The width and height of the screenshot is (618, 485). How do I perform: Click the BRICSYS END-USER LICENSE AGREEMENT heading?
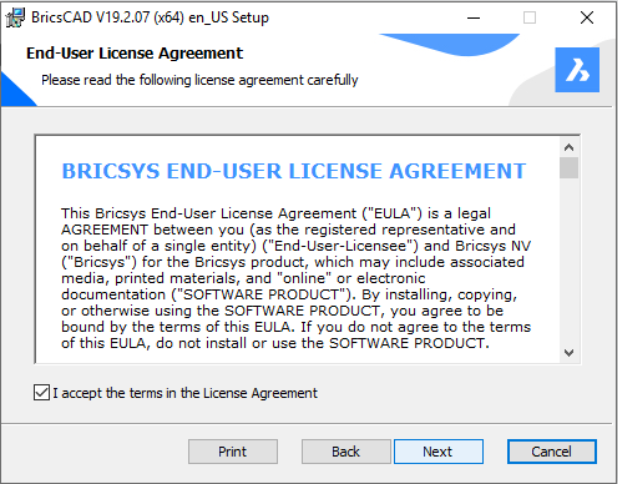tap(294, 171)
